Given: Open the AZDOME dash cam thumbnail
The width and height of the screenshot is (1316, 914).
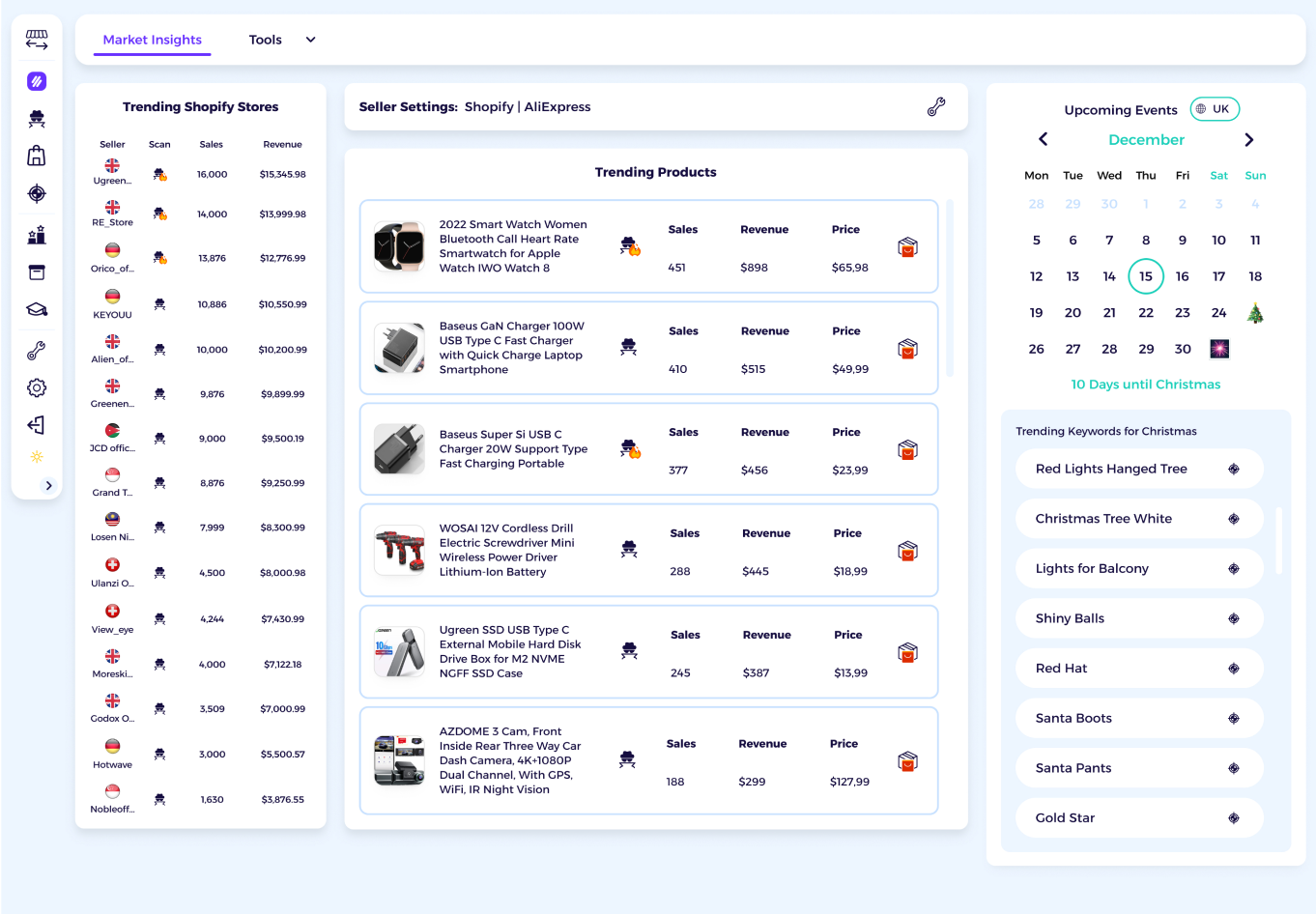Looking at the screenshot, I should pyautogui.click(x=399, y=760).
